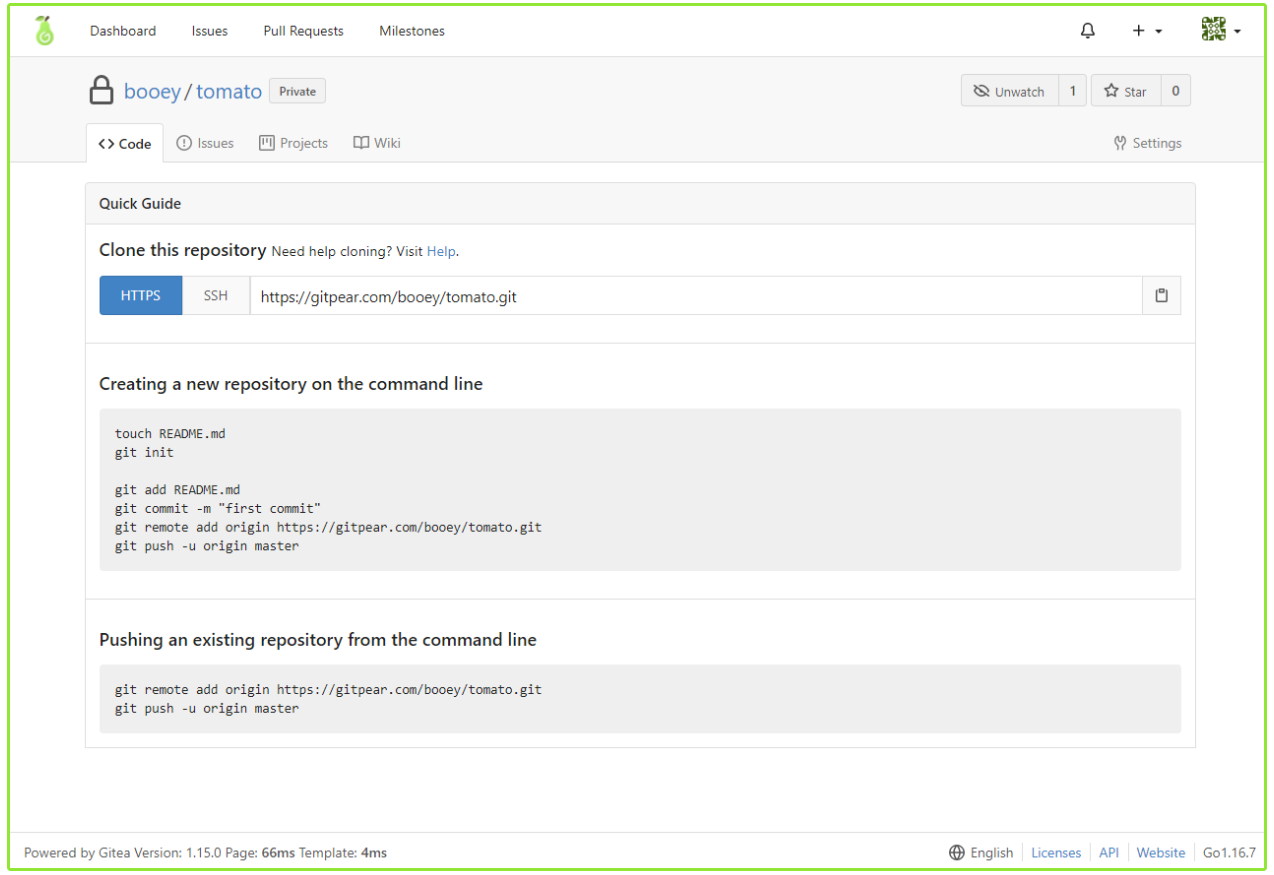
Task: Click the repository lock icon
Action: 101,92
